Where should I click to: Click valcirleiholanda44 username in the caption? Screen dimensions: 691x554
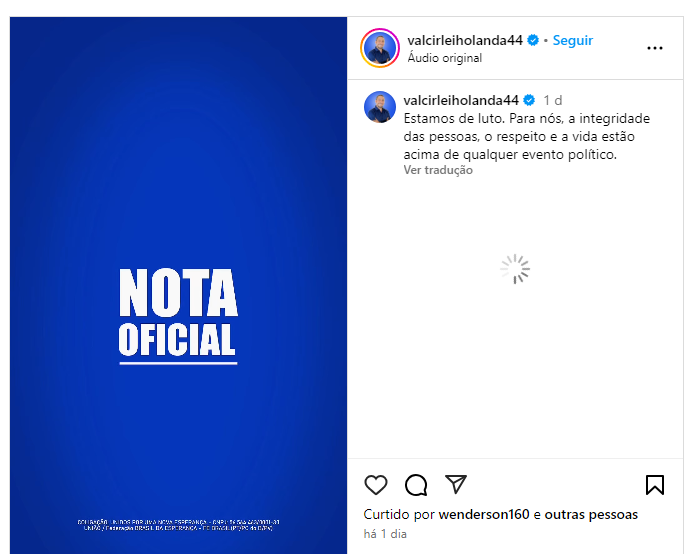point(461,100)
